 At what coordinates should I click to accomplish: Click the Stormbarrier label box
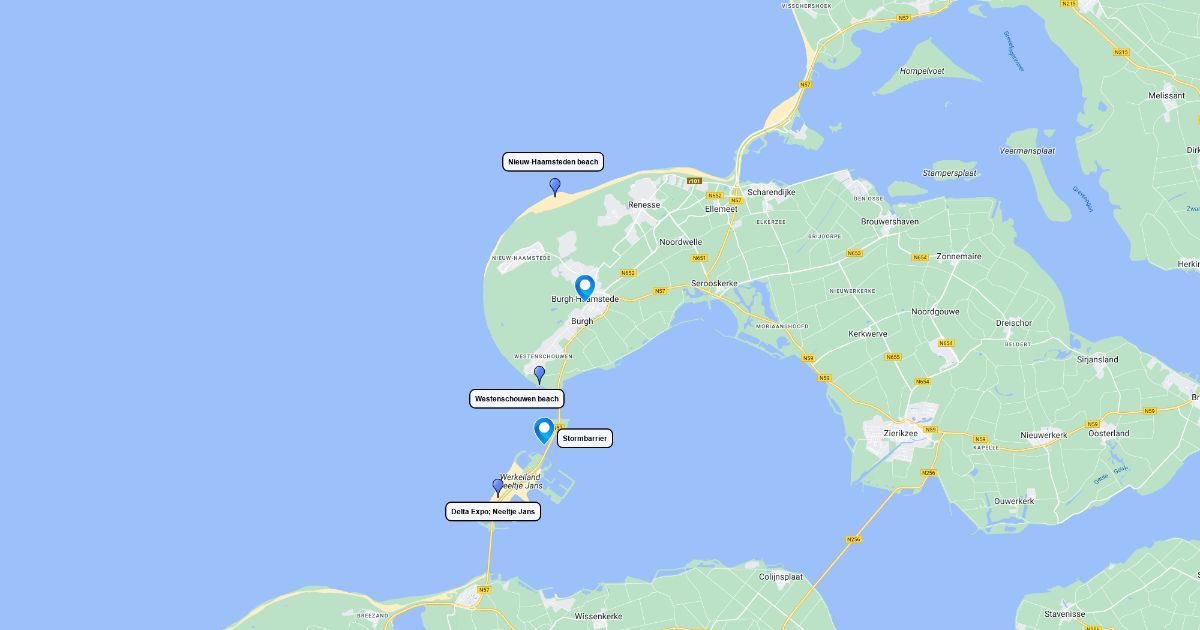point(585,438)
